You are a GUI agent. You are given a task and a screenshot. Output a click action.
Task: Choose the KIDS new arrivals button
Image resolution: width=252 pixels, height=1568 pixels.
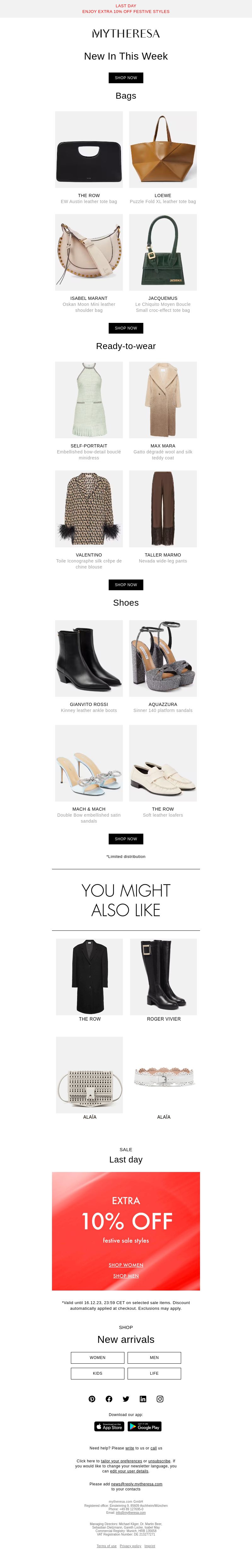click(x=97, y=1373)
